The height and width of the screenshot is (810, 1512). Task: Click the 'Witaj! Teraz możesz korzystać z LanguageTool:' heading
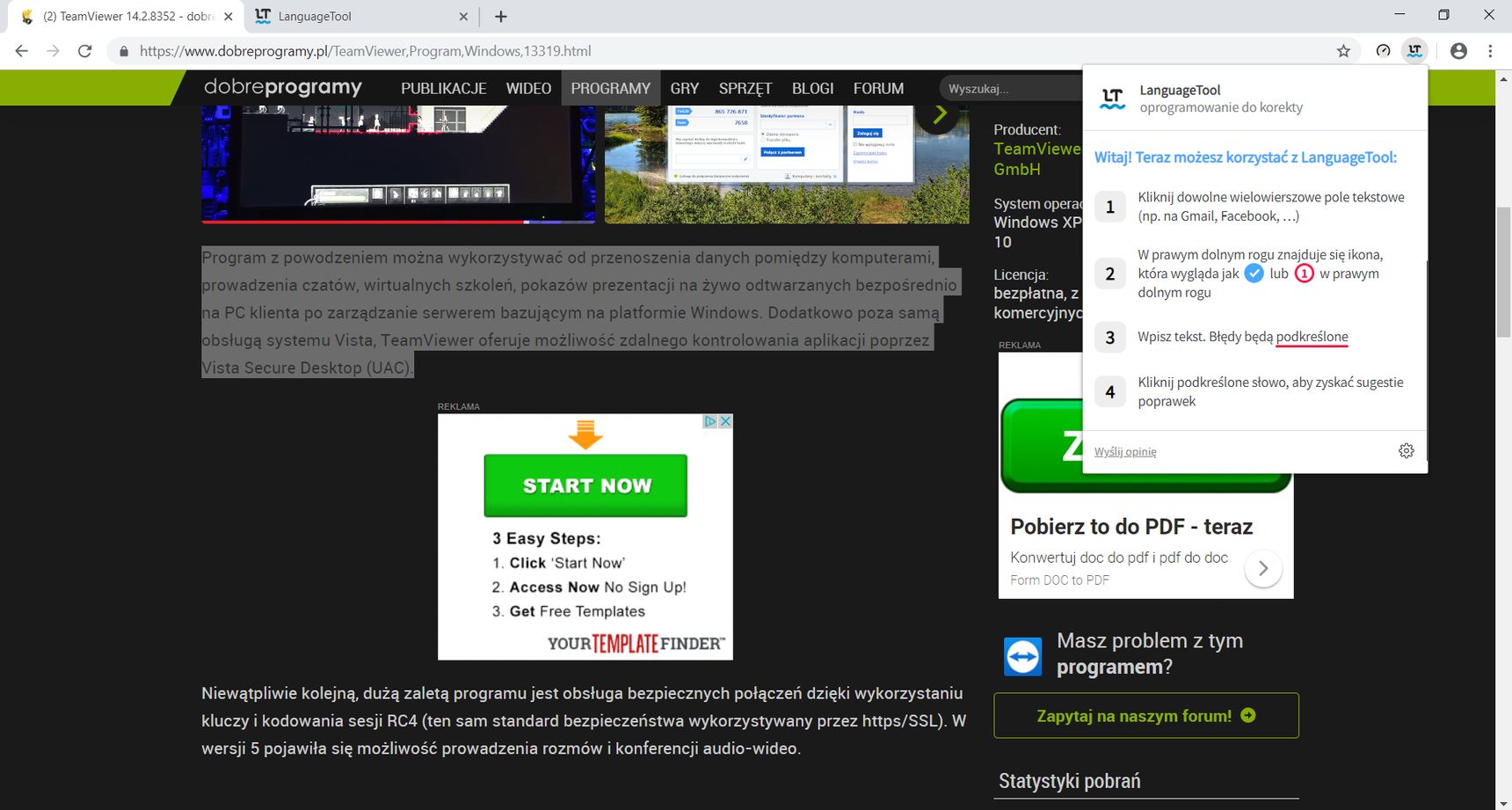point(1246,157)
